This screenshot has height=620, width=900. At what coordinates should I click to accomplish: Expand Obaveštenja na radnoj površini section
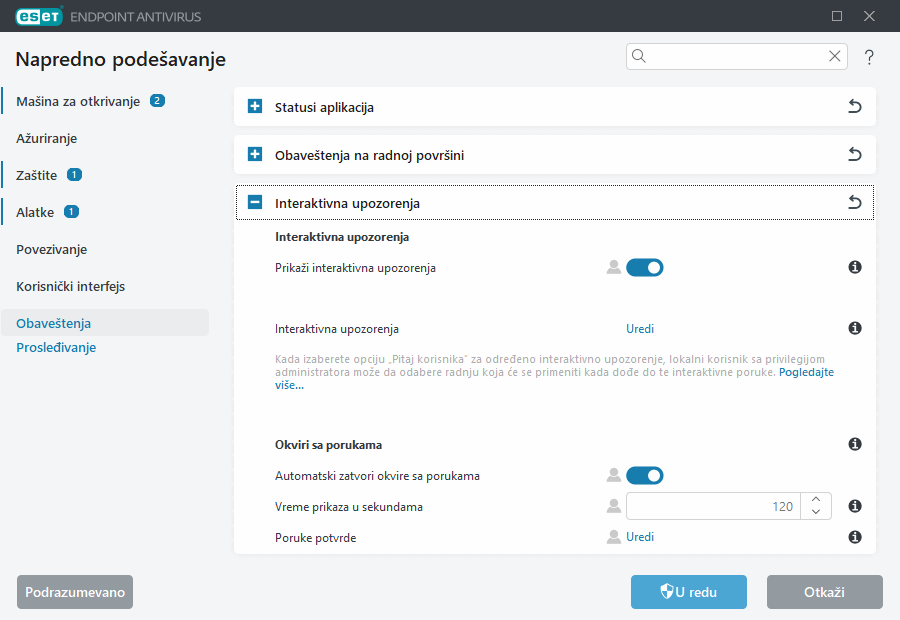click(x=255, y=154)
